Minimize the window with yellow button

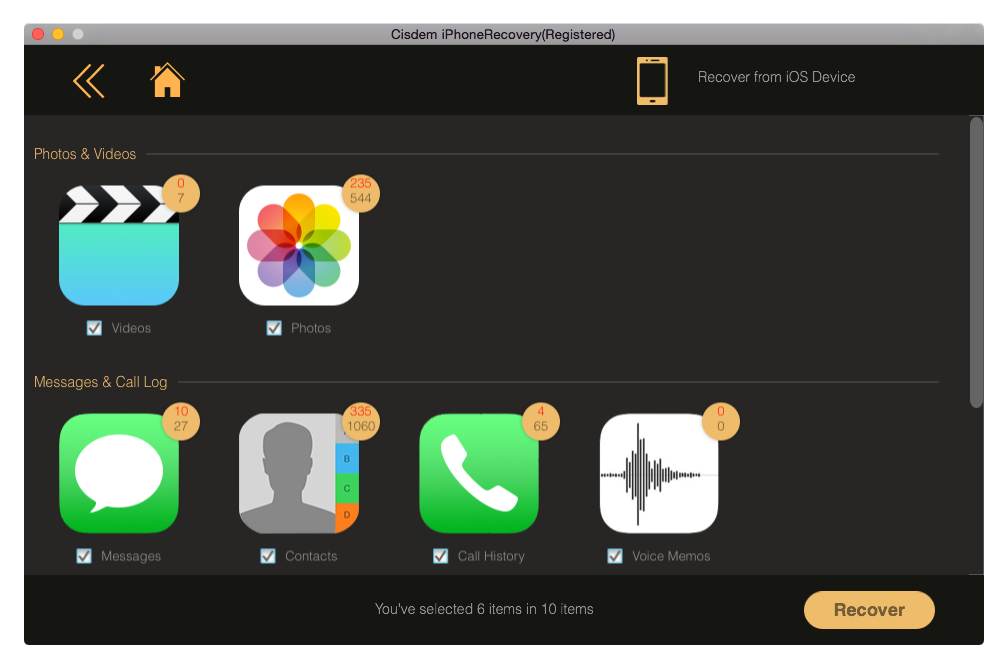tap(58, 34)
